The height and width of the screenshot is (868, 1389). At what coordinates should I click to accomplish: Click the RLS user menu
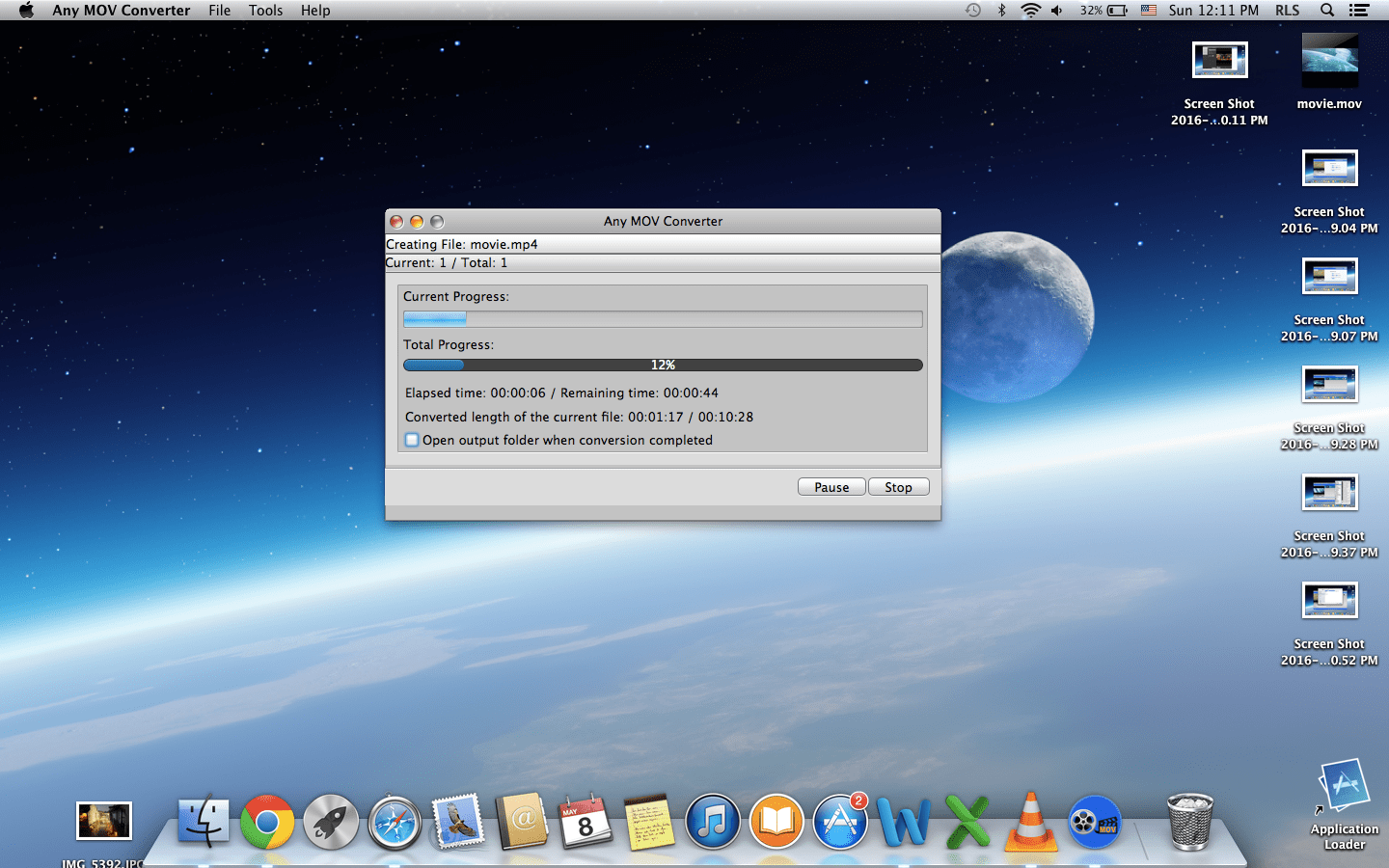pyautogui.click(x=1288, y=10)
